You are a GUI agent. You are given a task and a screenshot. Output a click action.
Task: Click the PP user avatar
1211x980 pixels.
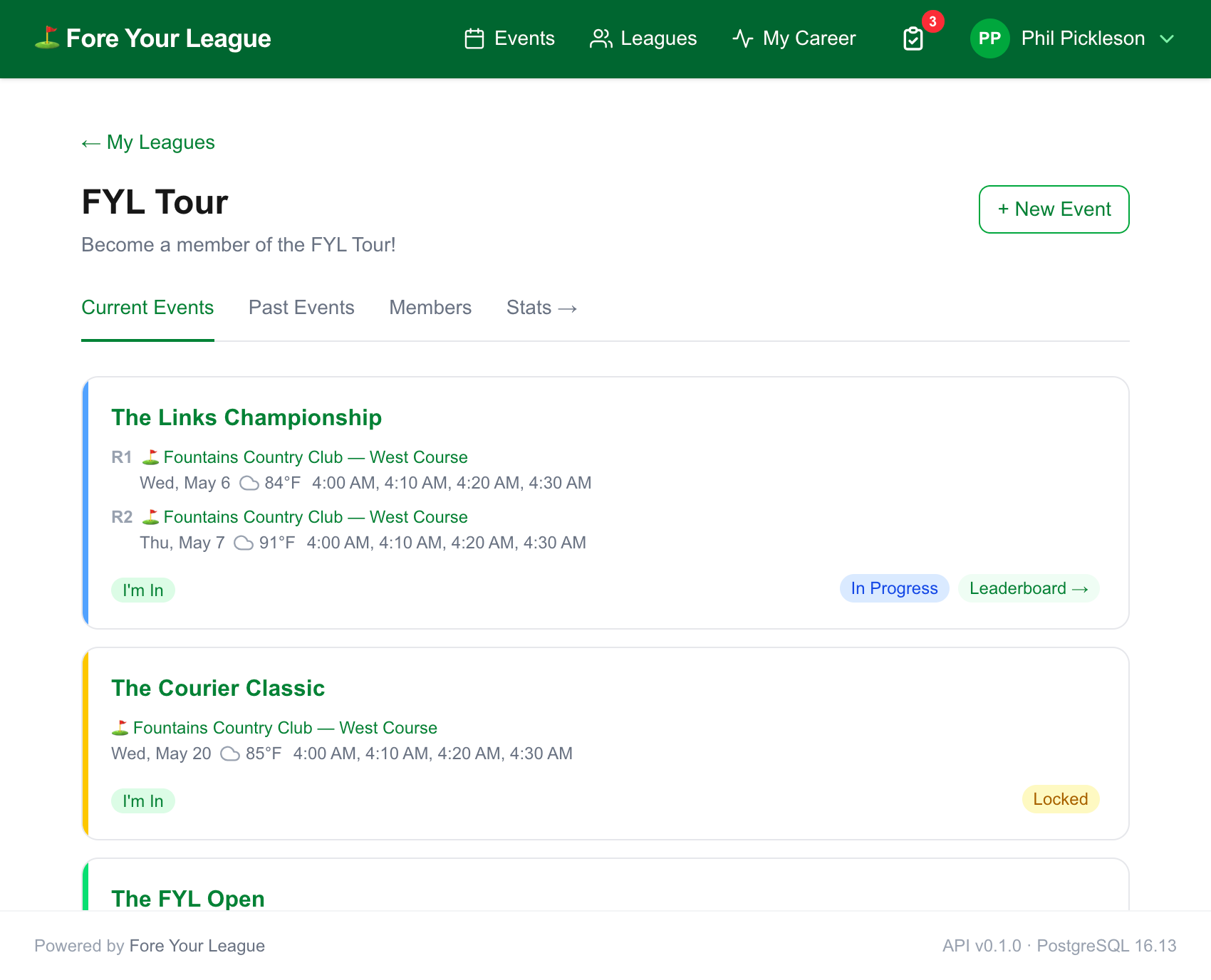(989, 38)
